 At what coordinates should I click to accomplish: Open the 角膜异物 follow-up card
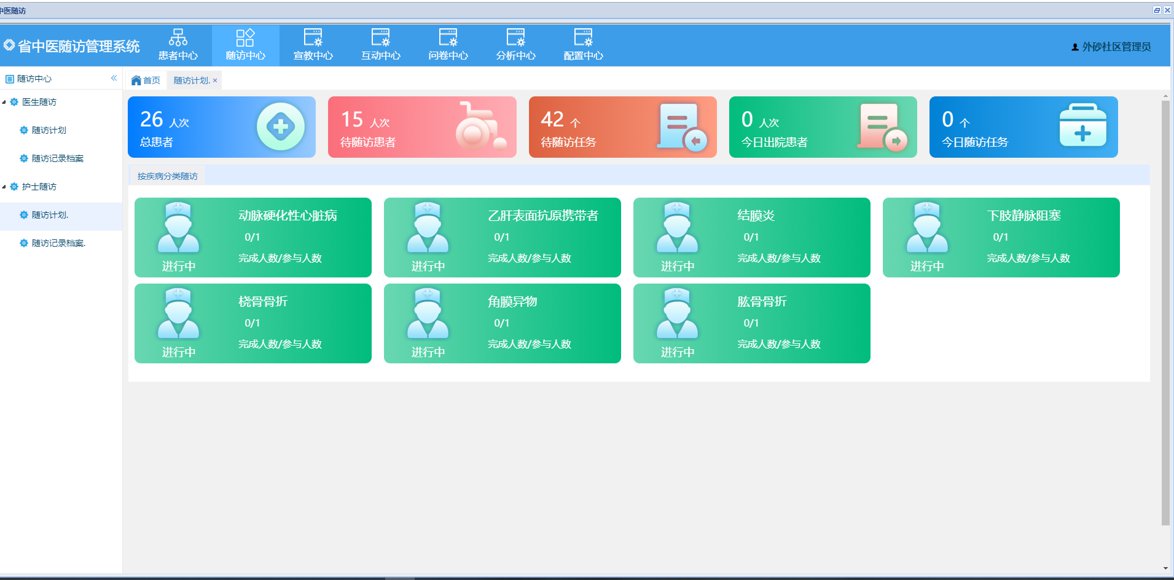(501, 323)
